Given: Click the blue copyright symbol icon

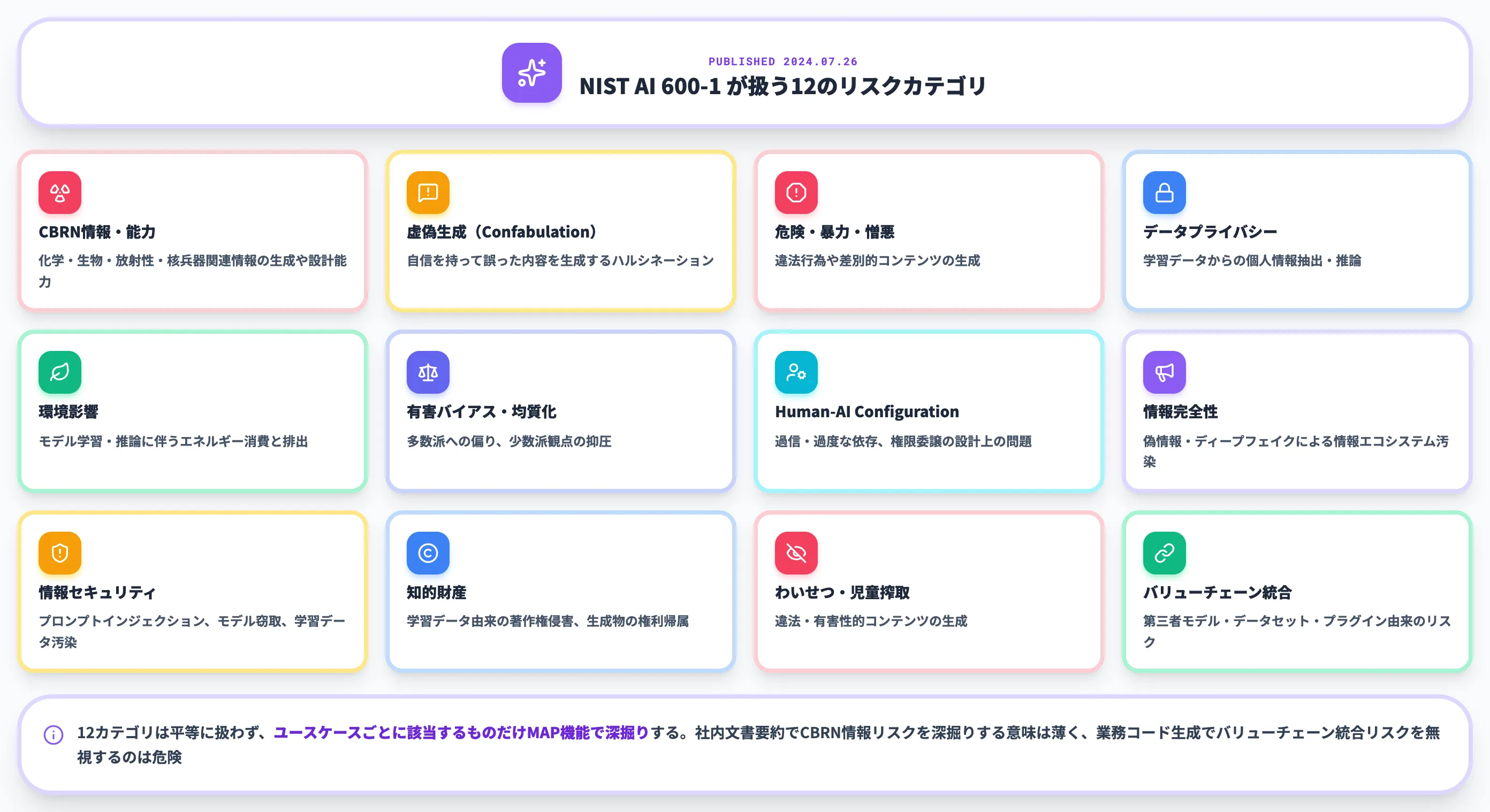Looking at the screenshot, I should pyautogui.click(x=428, y=553).
